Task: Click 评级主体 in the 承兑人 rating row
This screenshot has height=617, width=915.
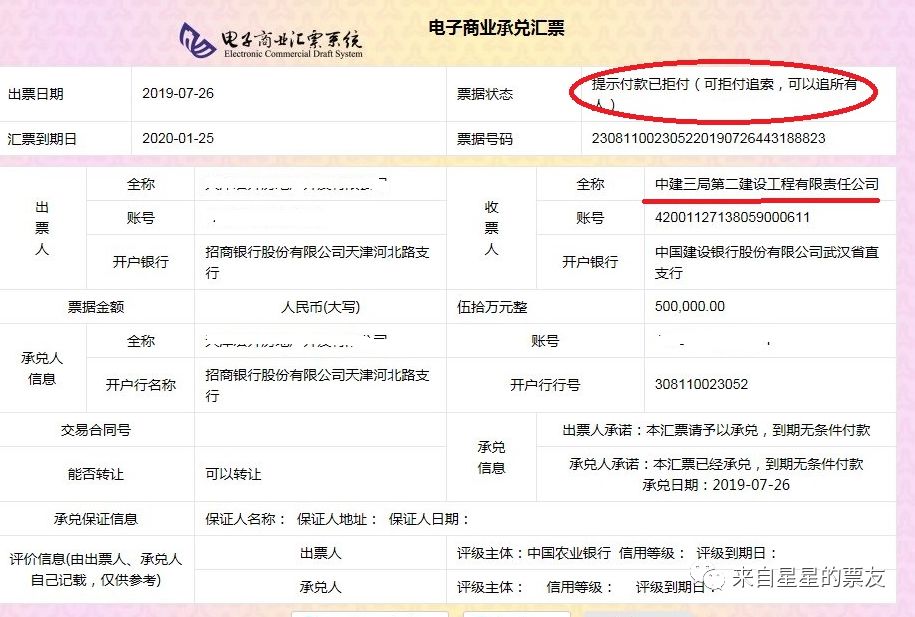Action: 490,587
